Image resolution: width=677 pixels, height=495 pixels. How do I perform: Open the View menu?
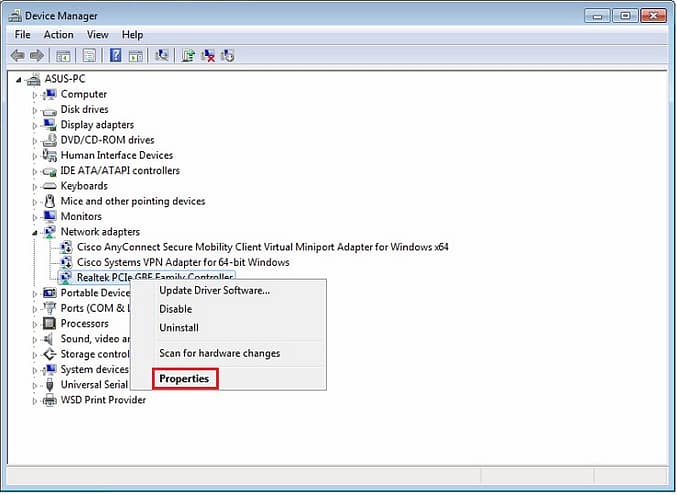(97, 35)
